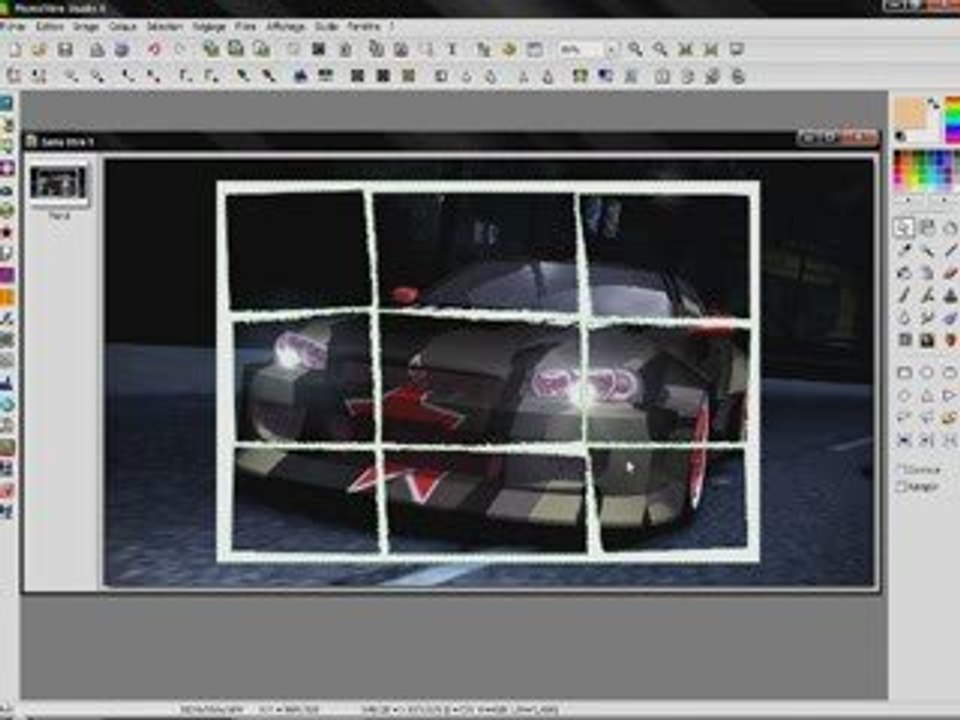Click the Zoom out magnifier icon

pyautogui.click(x=660, y=50)
